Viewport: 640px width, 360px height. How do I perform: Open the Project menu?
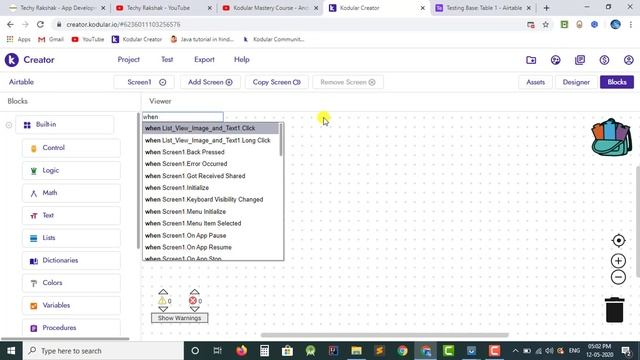129,60
